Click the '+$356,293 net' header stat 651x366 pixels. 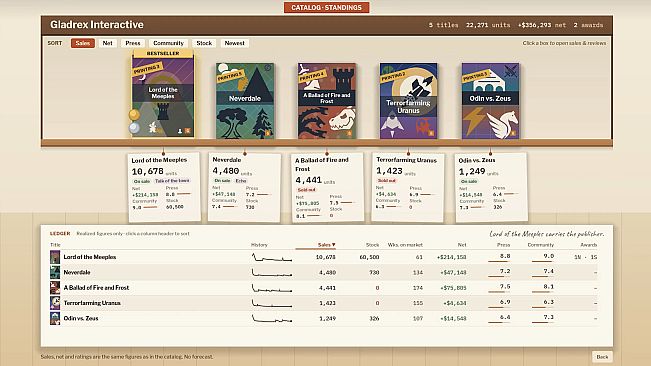coord(542,25)
